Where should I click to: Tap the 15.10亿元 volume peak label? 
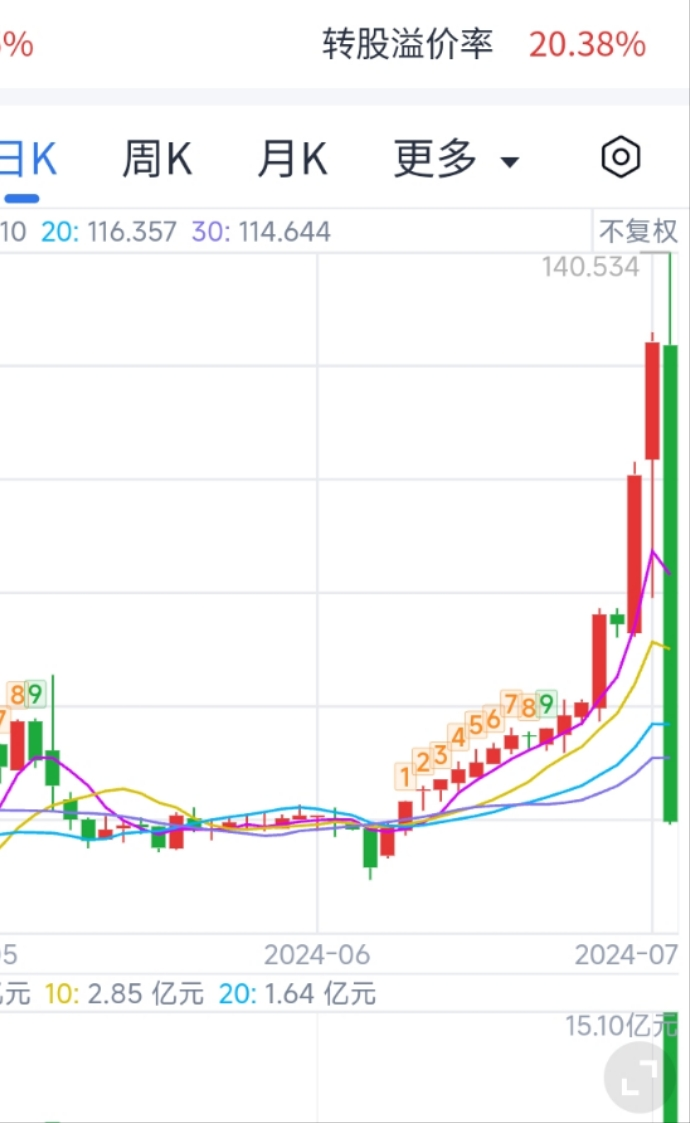click(620, 1026)
